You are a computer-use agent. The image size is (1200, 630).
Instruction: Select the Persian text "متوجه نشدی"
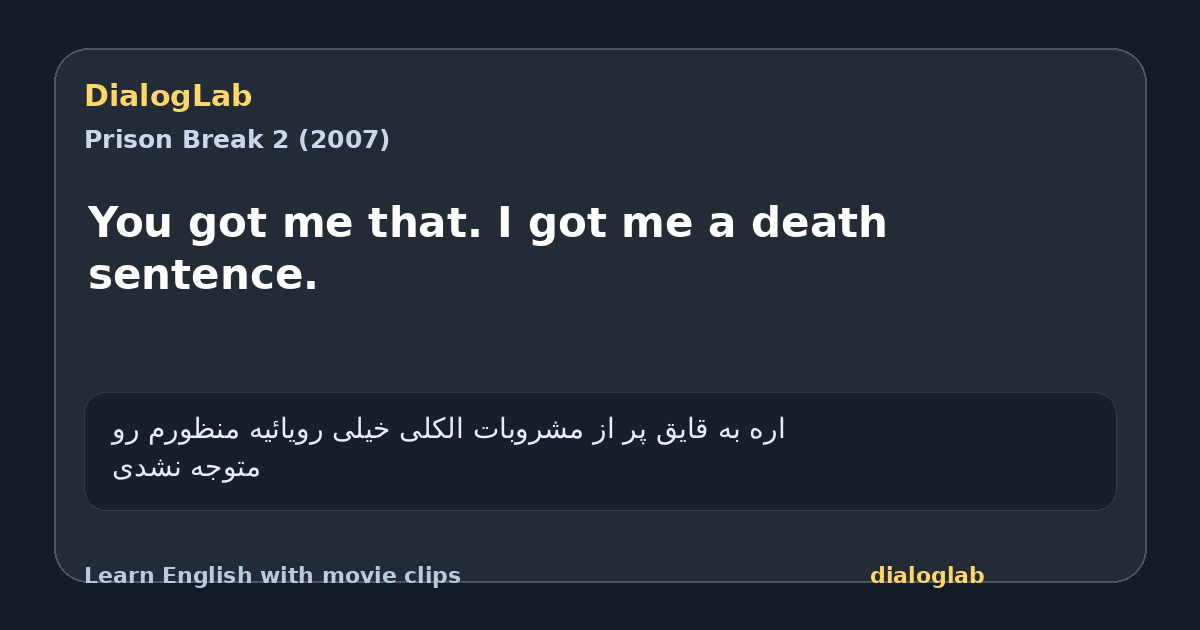point(186,467)
